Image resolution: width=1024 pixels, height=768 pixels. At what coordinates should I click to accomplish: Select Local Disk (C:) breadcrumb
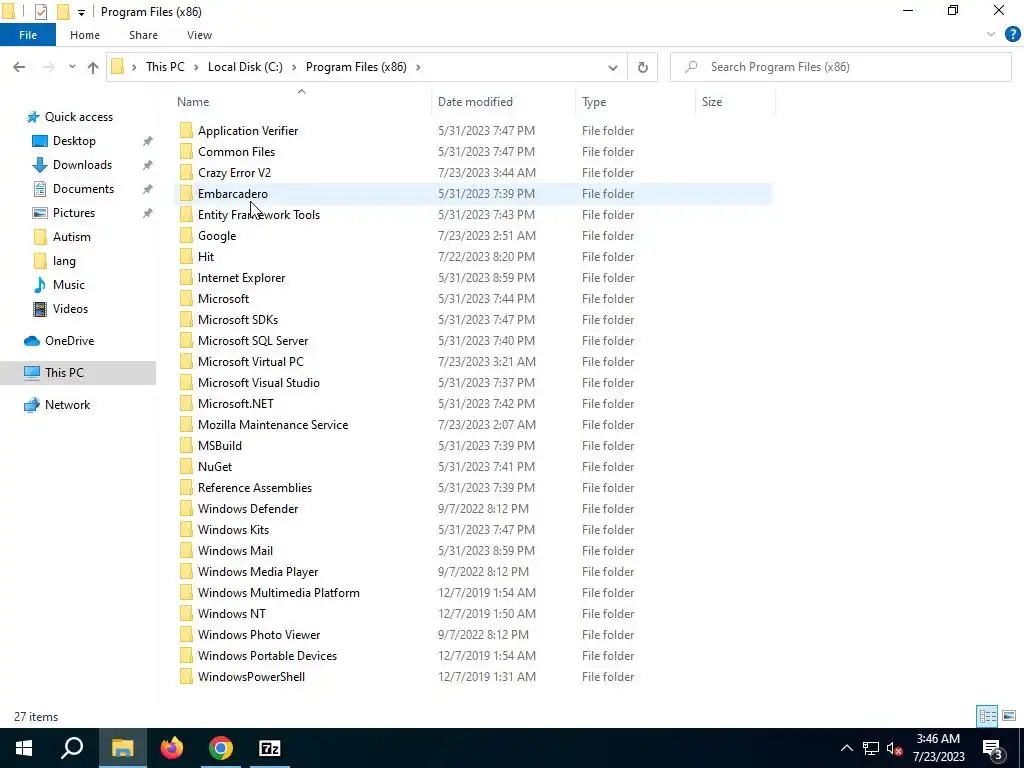tap(245, 67)
